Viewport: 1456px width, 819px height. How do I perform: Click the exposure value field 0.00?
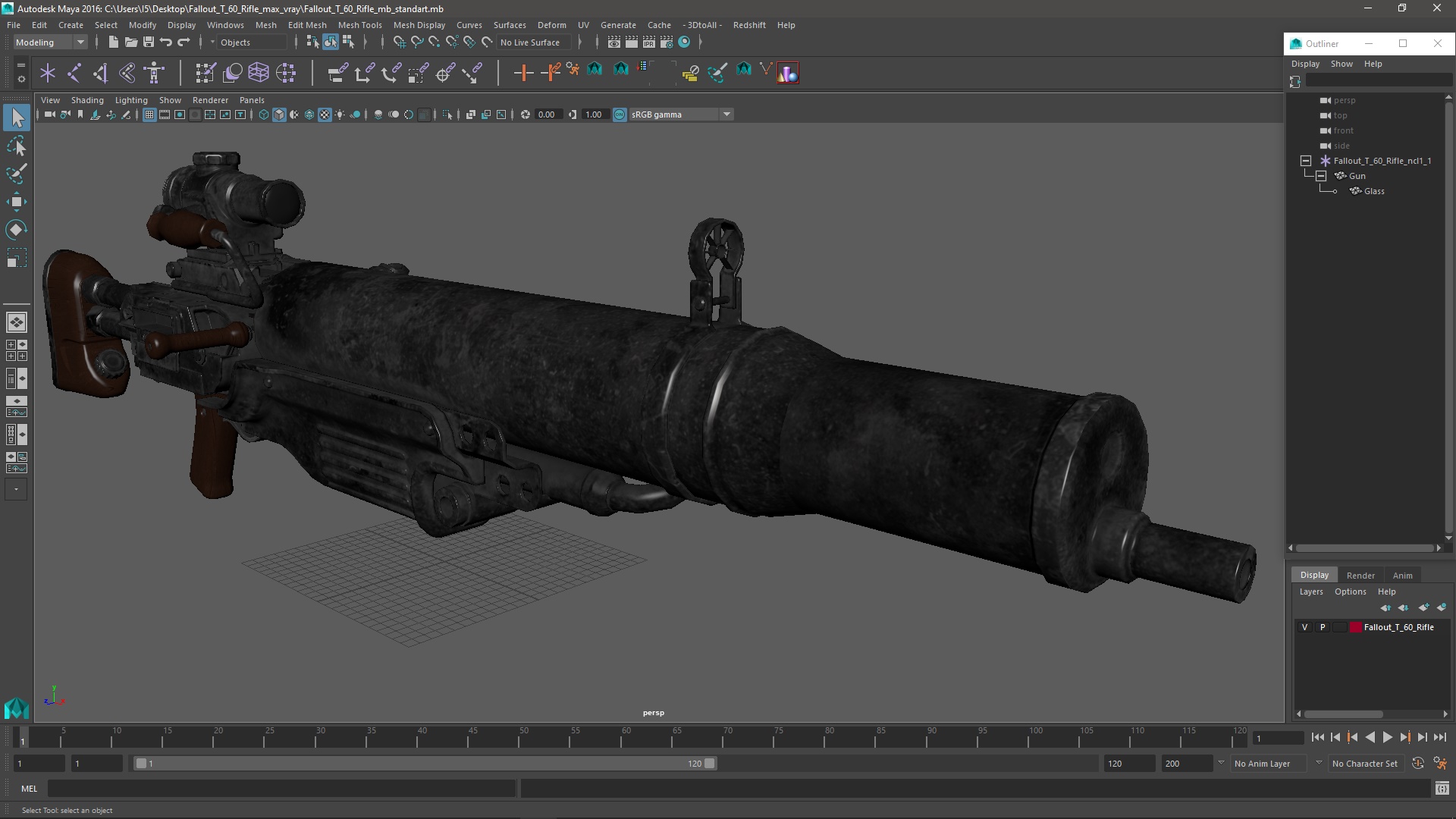[548, 115]
